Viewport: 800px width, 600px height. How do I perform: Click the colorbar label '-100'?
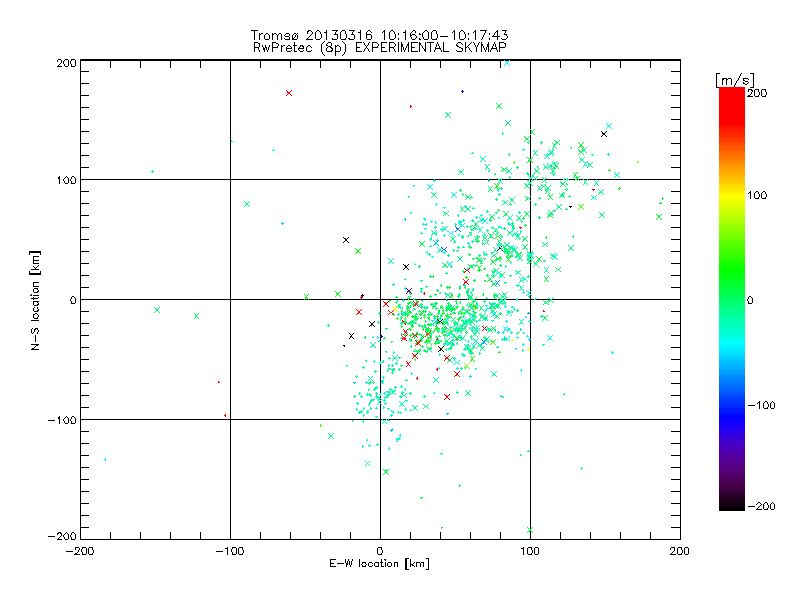[x=761, y=406]
